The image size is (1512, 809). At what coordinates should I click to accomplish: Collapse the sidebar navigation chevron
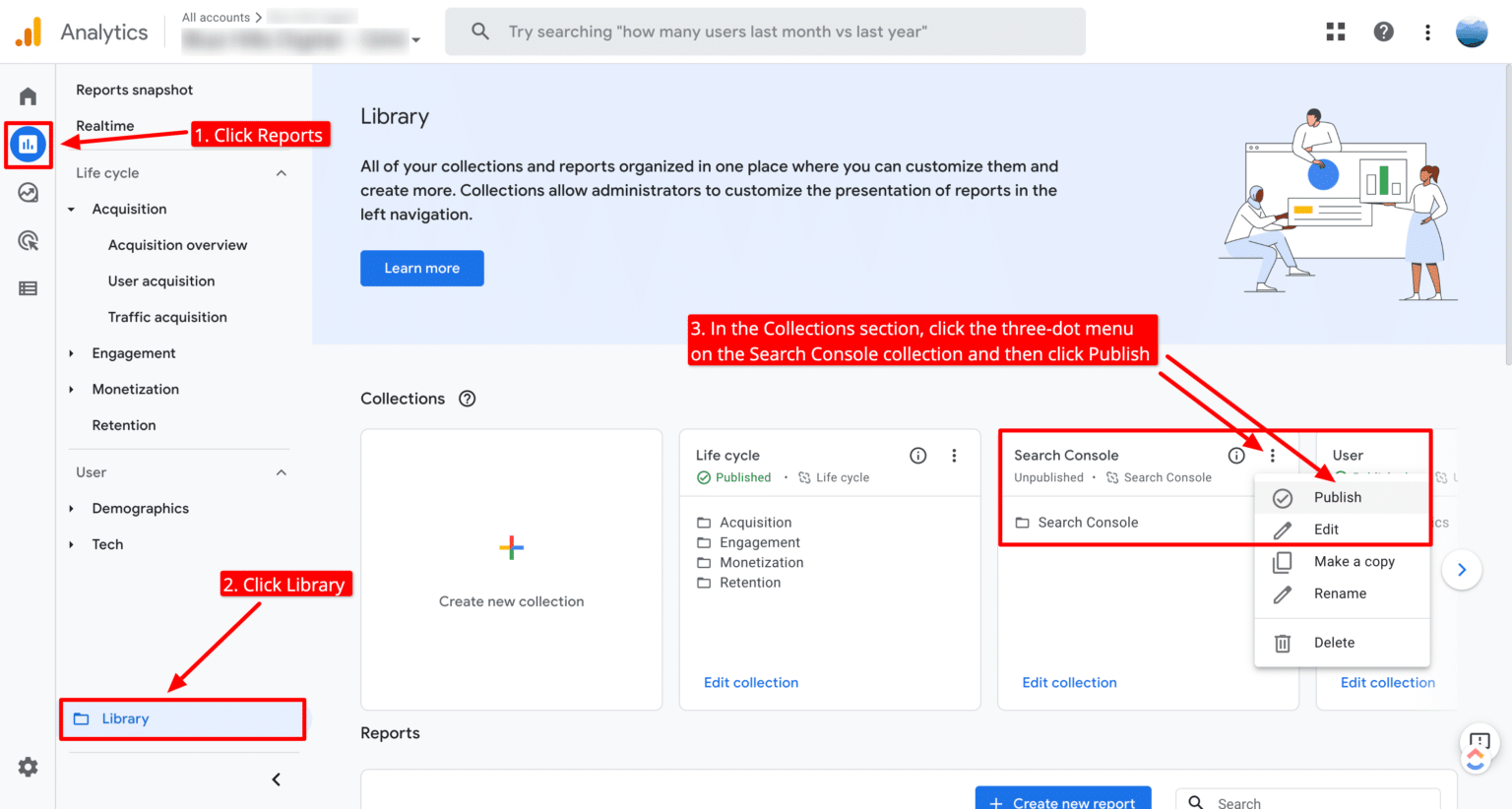[277, 779]
